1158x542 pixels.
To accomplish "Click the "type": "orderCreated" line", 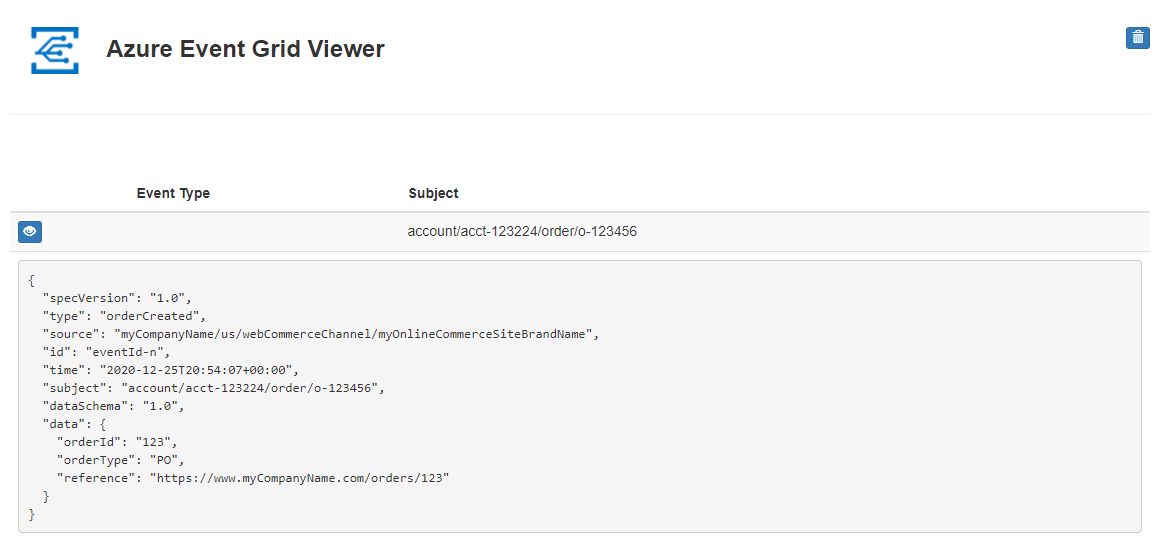I will pyautogui.click(x=125, y=316).
